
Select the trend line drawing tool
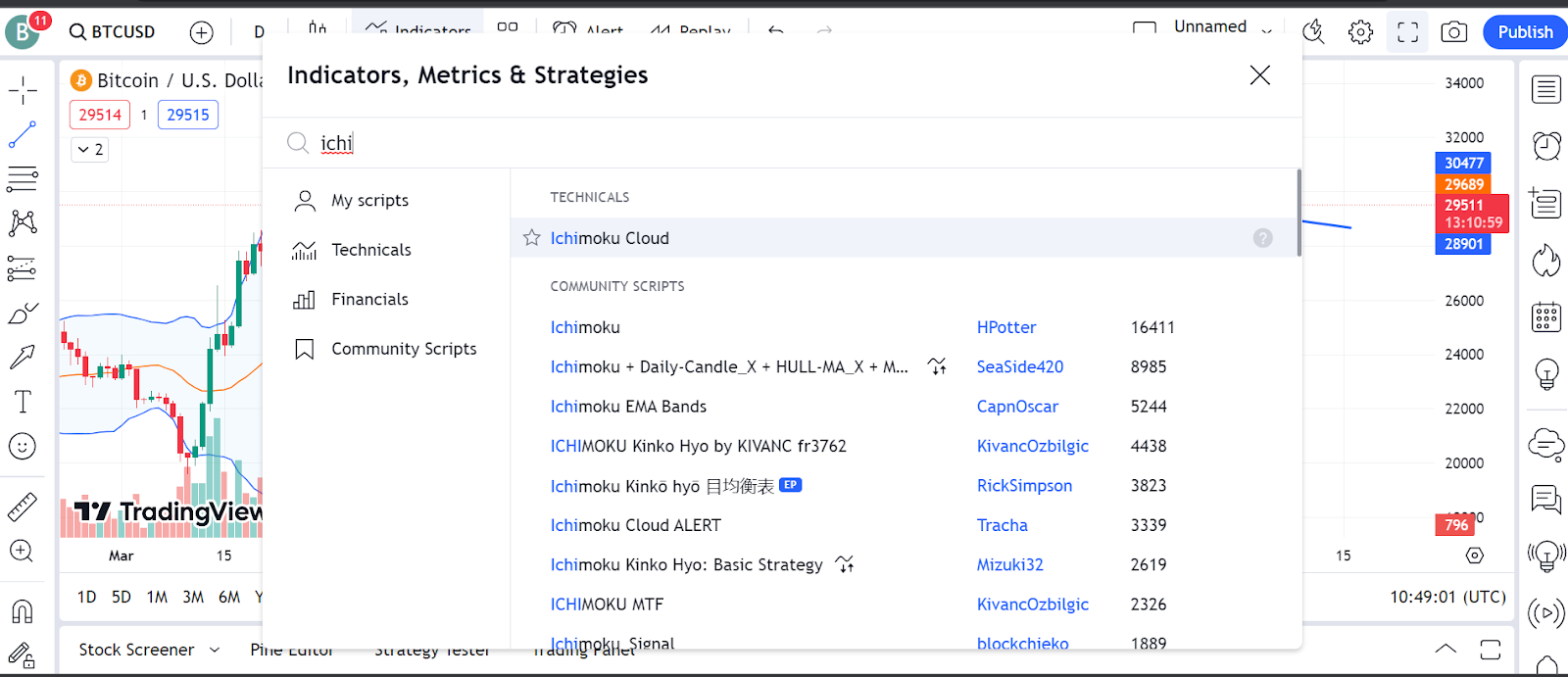click(23, 135)
